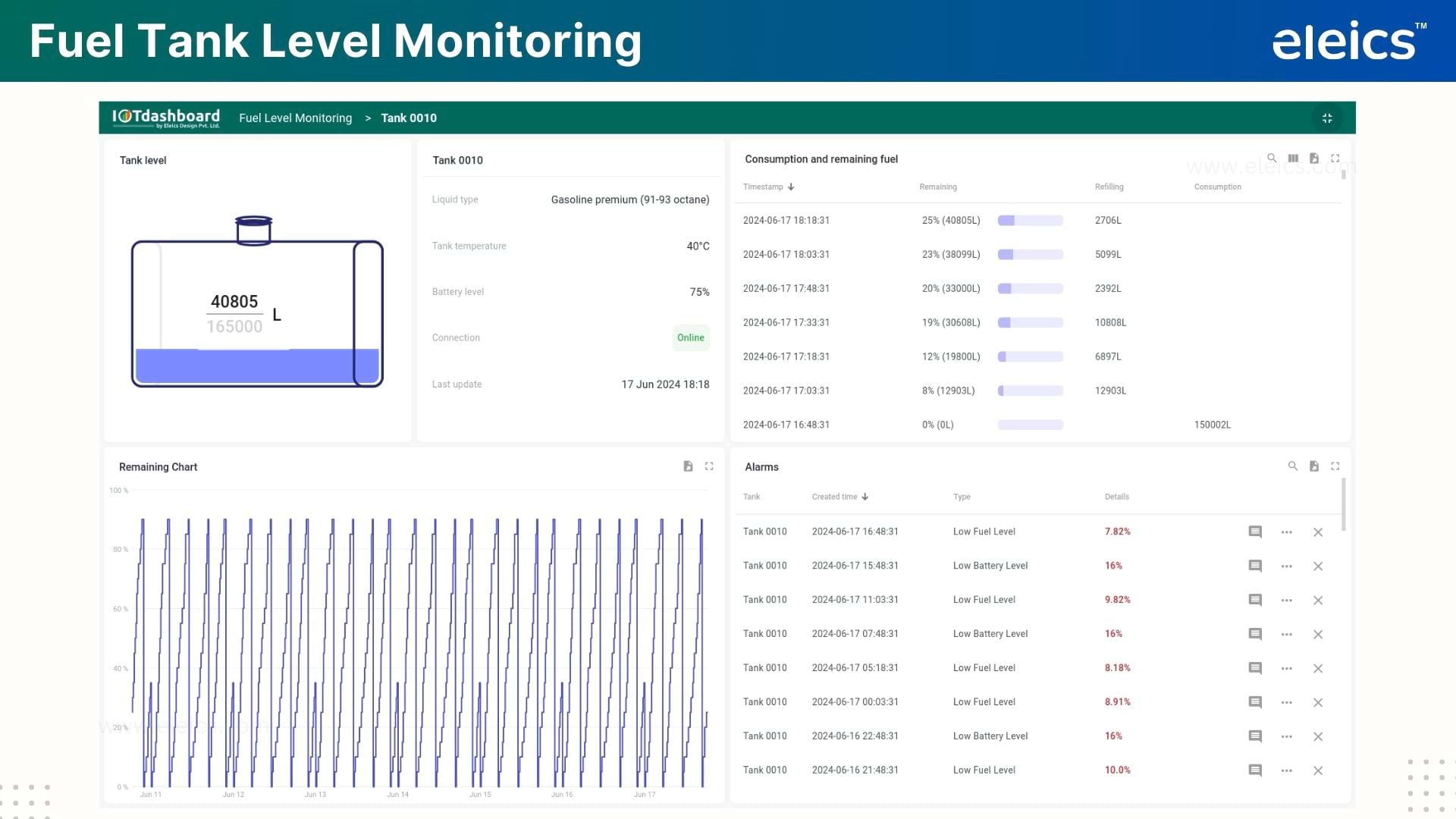Open comments for 00:03:31 Low Fuel alarm
This screenshot has height=819, width=1456.
pyautogui.click(x=1255, y=703)
